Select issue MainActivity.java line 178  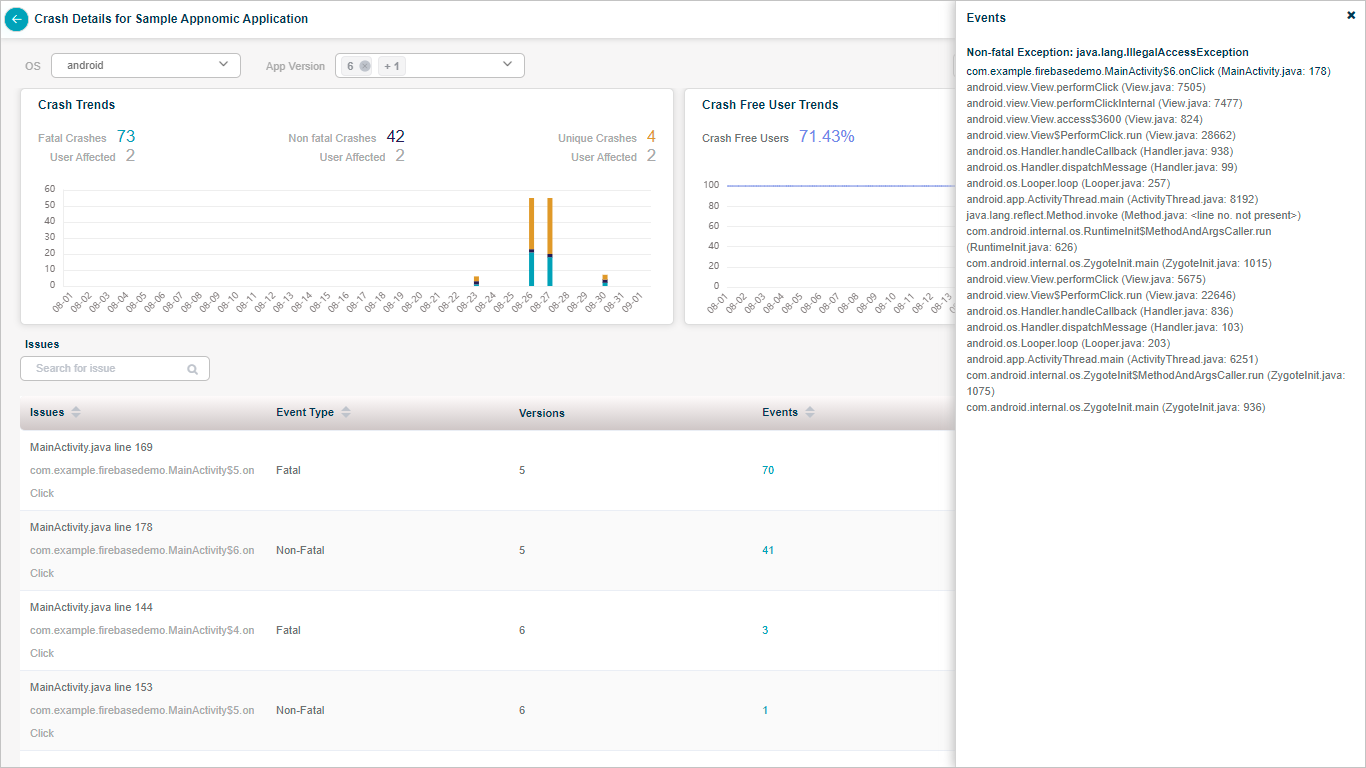pos(91,527)
